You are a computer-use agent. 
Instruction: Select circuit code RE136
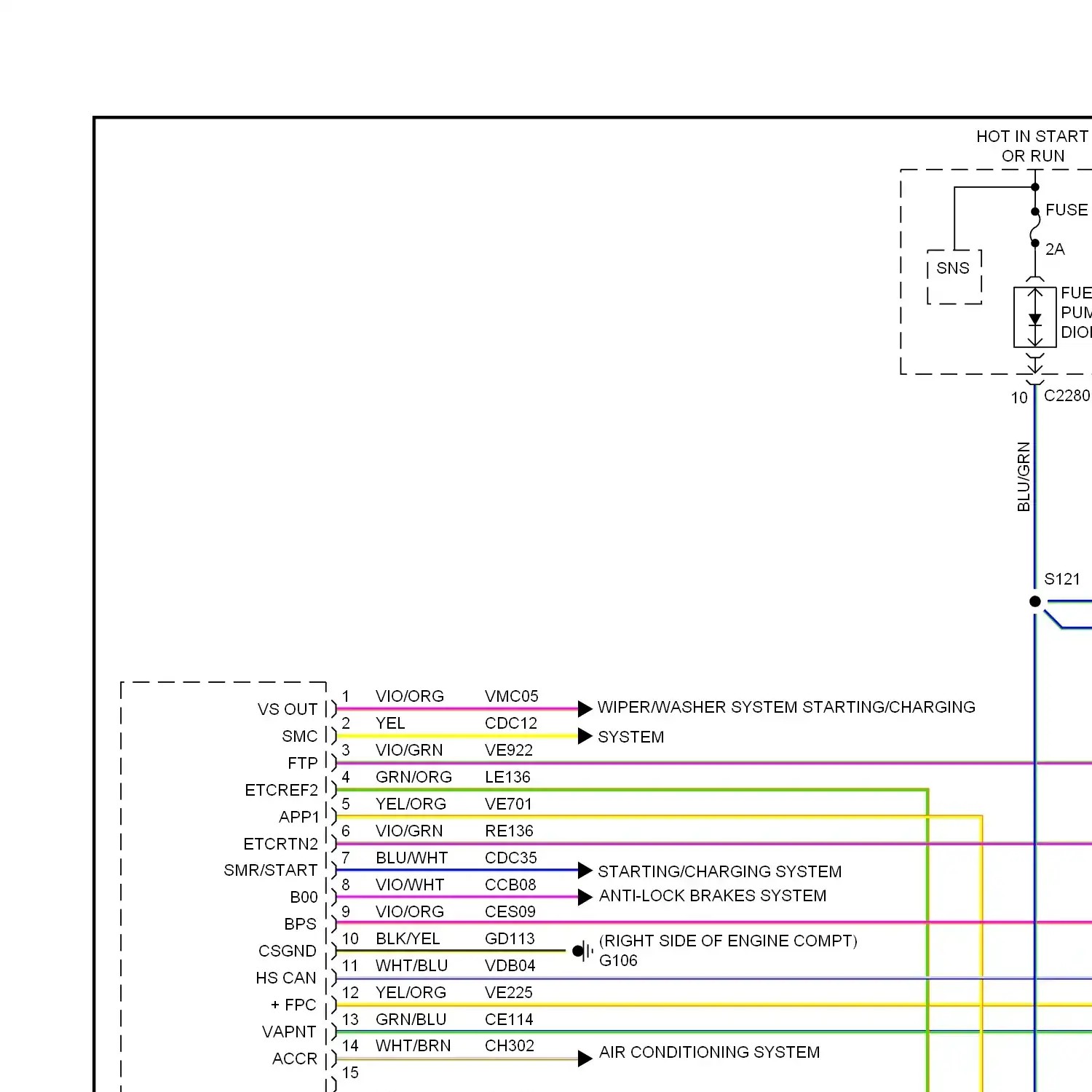[x=509, y=831]
